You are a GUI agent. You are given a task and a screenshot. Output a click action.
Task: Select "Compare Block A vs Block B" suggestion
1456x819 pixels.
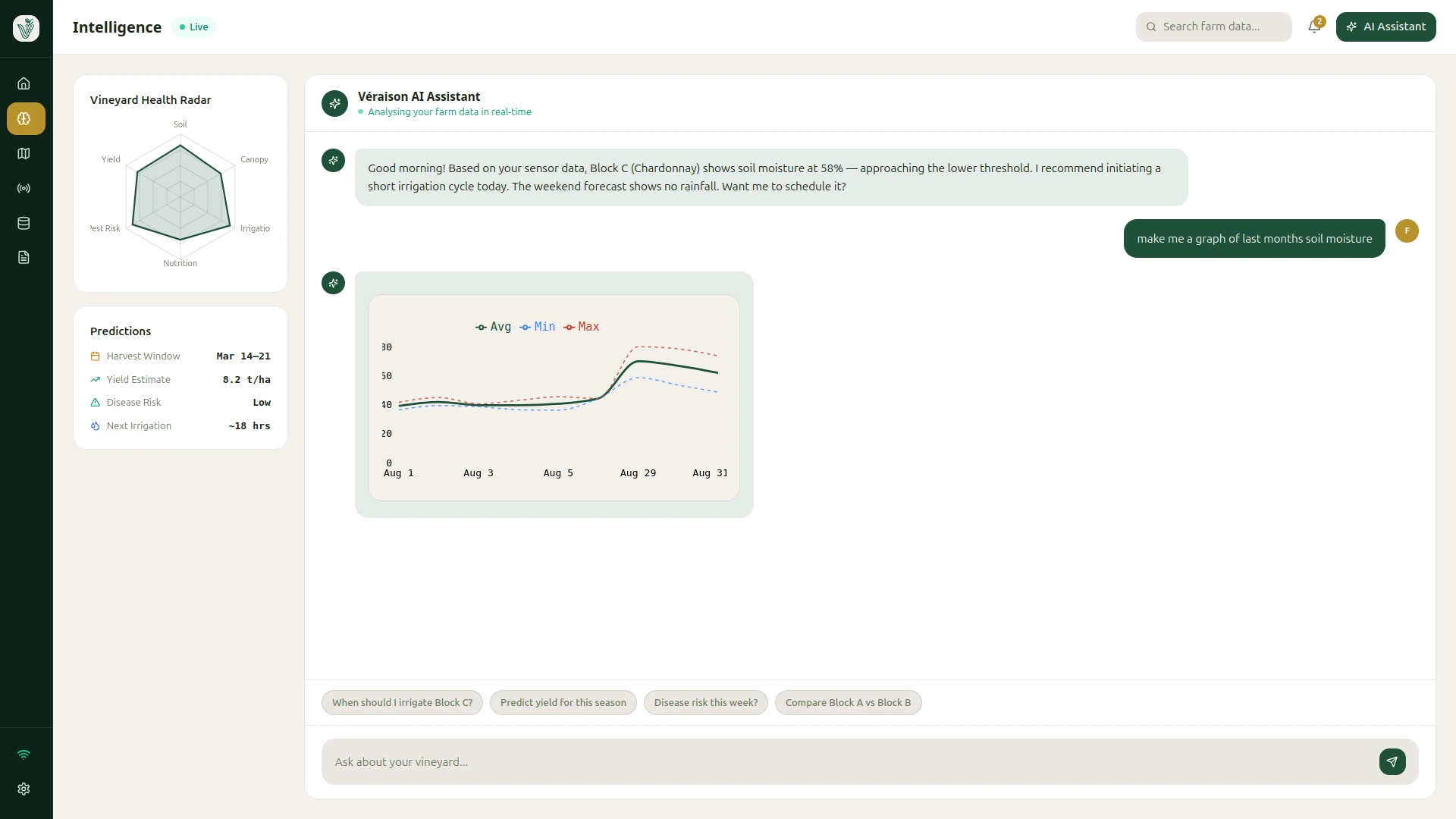click(x=848, y=703)
